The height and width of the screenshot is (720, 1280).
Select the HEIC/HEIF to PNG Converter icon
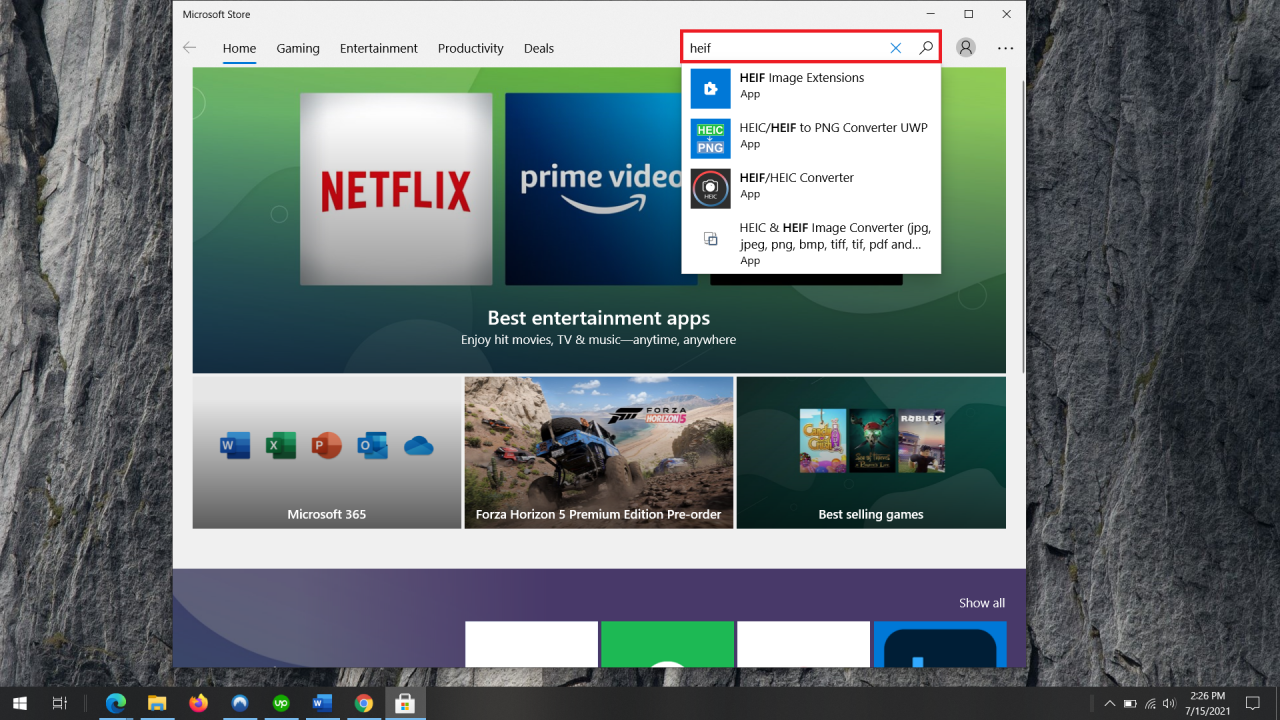(x=710, y=138)
